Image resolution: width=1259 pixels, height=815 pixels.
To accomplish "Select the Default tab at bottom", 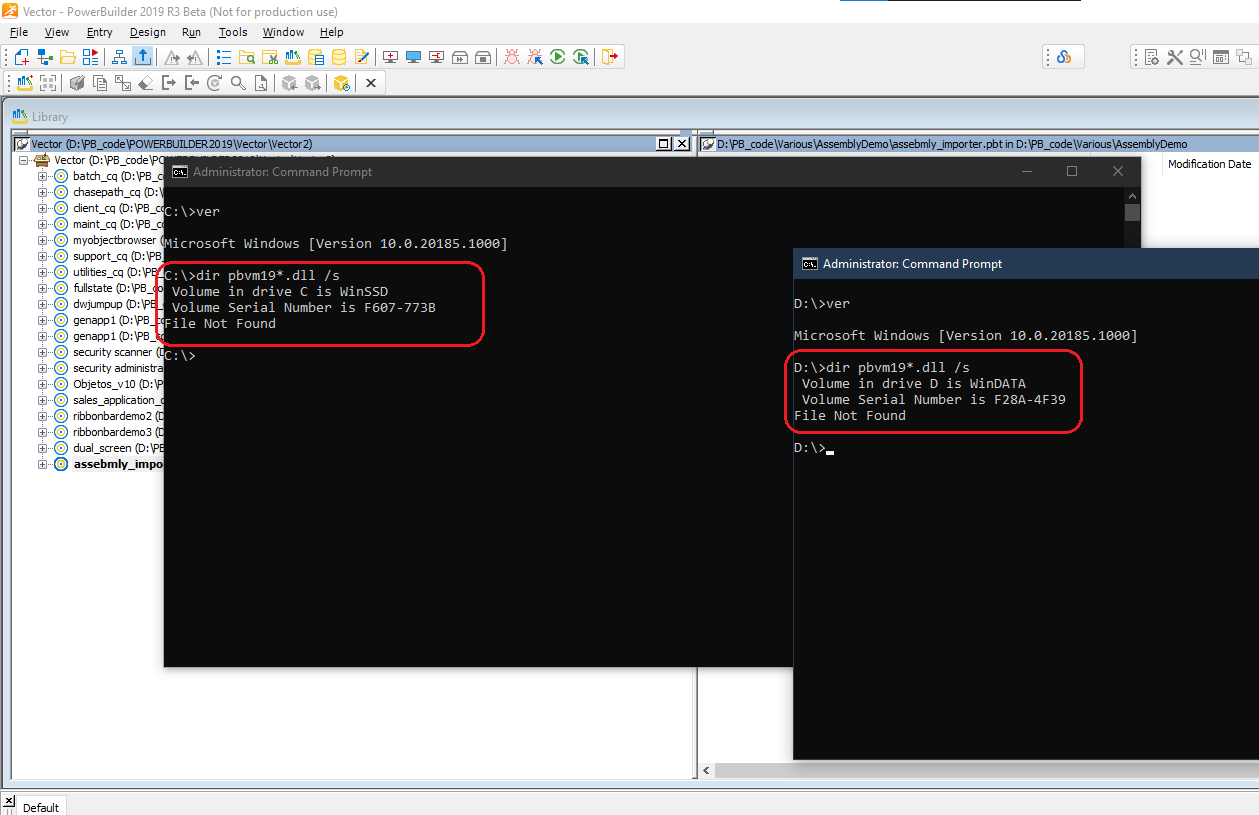I will pyautogui.click(x=41, y=807).
